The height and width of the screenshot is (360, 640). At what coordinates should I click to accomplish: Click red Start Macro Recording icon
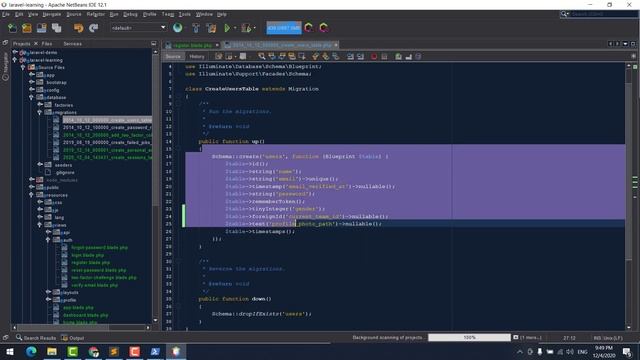coord(374,56)
